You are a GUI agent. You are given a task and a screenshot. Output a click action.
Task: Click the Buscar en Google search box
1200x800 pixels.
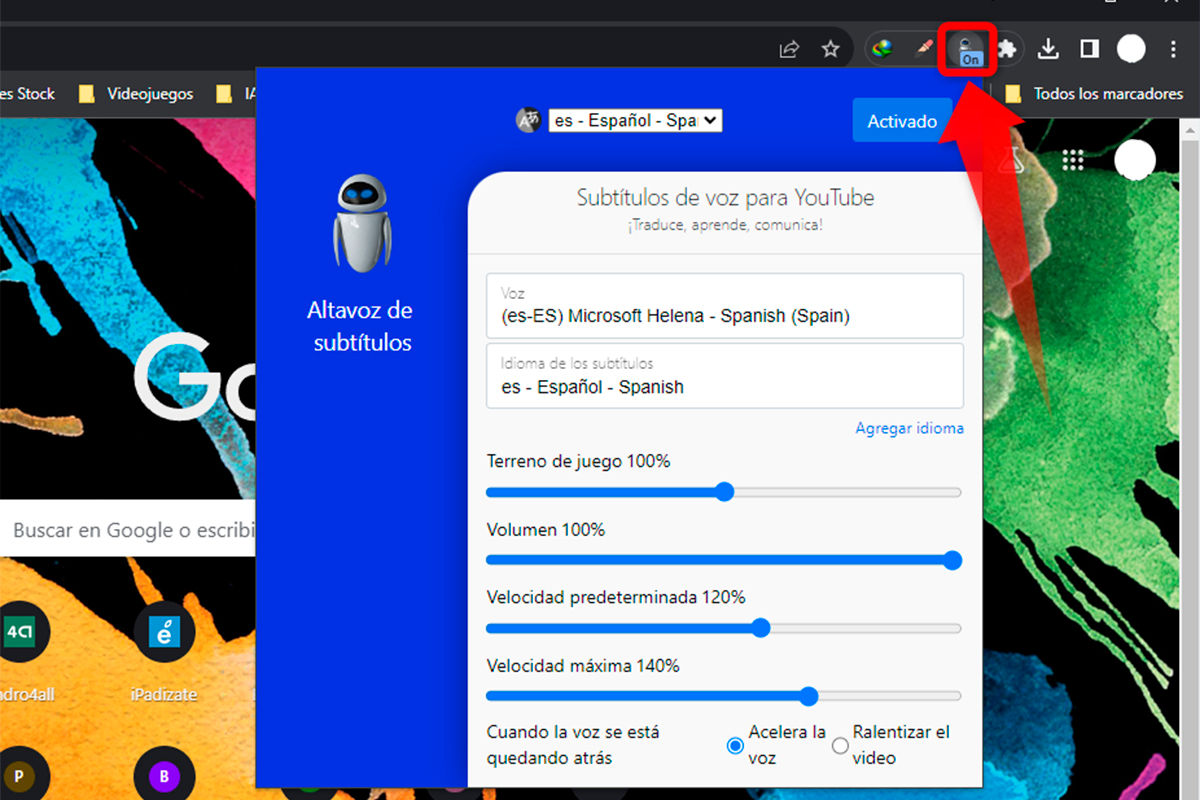[128, 530]
